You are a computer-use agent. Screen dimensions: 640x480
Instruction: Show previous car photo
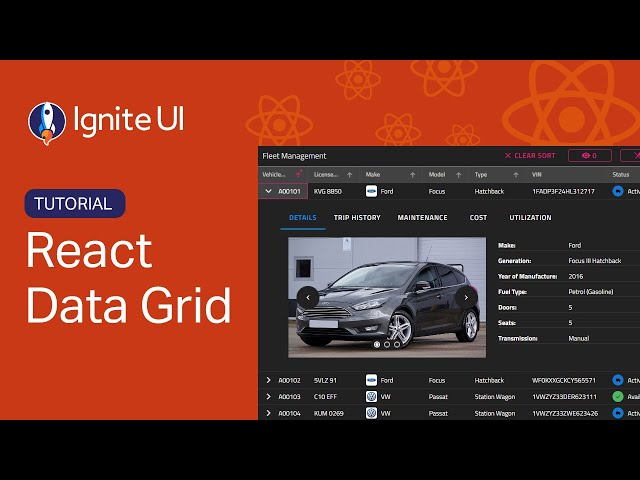pyautogui.click(x=308, y=298)
